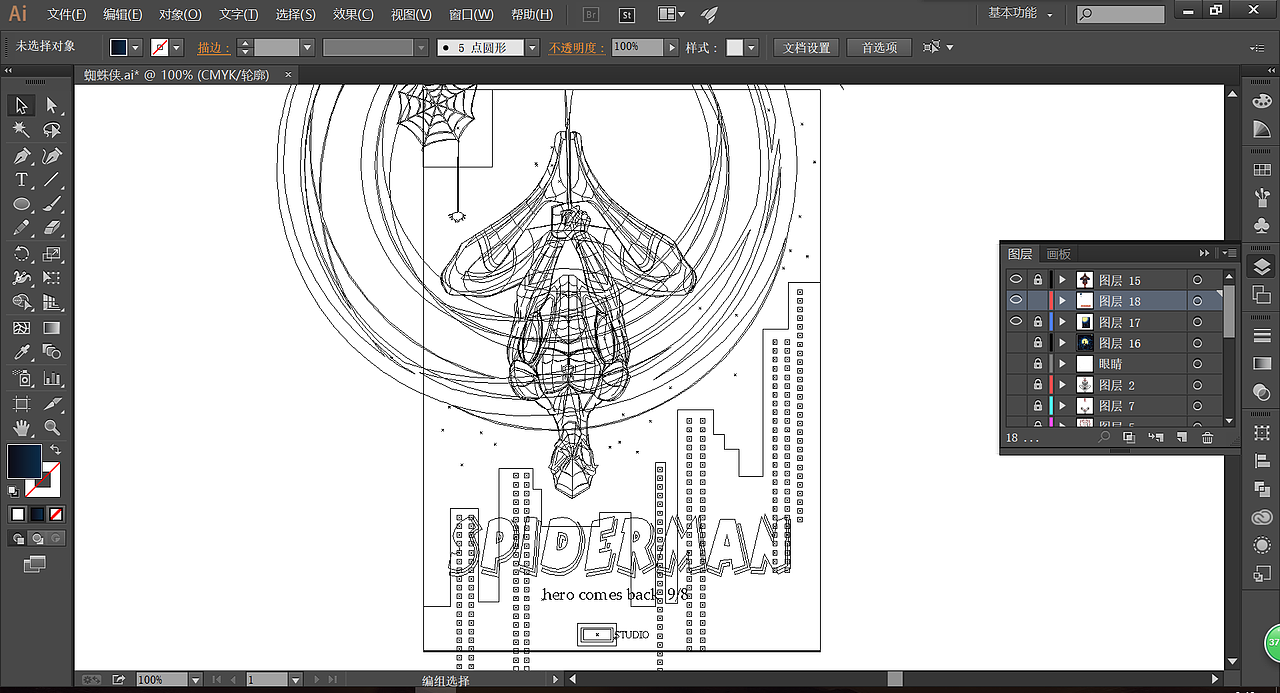The image size is (1280, 693).
Task: Hide 图层 15 with its eye toggle
Action: 1016,280
